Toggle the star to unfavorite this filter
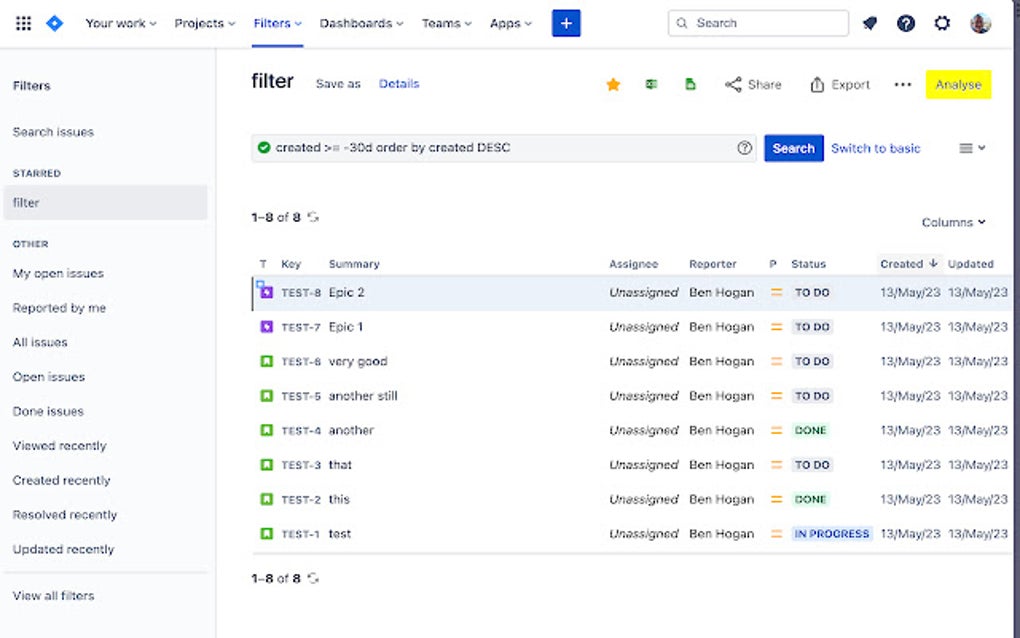The height and width of the screenshot is (638, 1020). (613, 84)
